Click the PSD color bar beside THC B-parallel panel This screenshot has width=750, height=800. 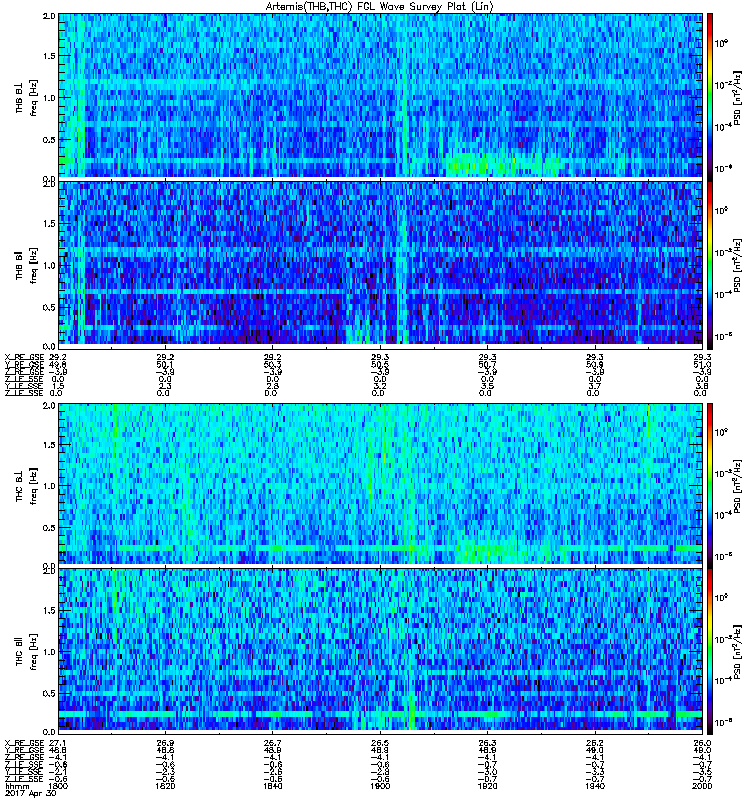(710, 652)
